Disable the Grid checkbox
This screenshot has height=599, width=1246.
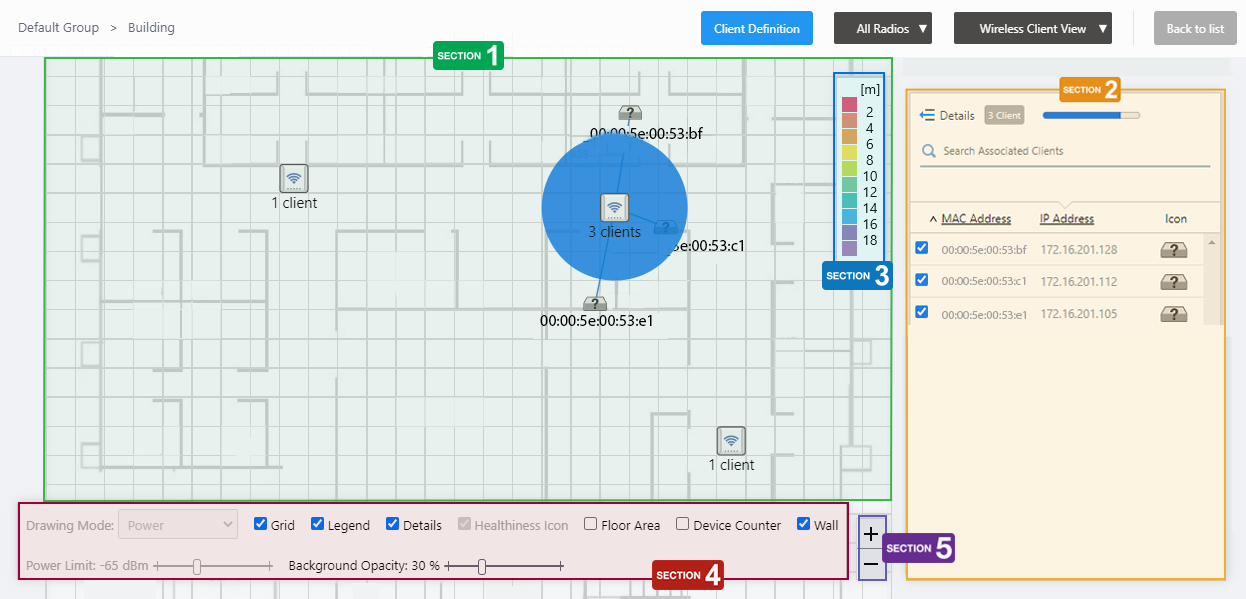[x=261, y=524]
